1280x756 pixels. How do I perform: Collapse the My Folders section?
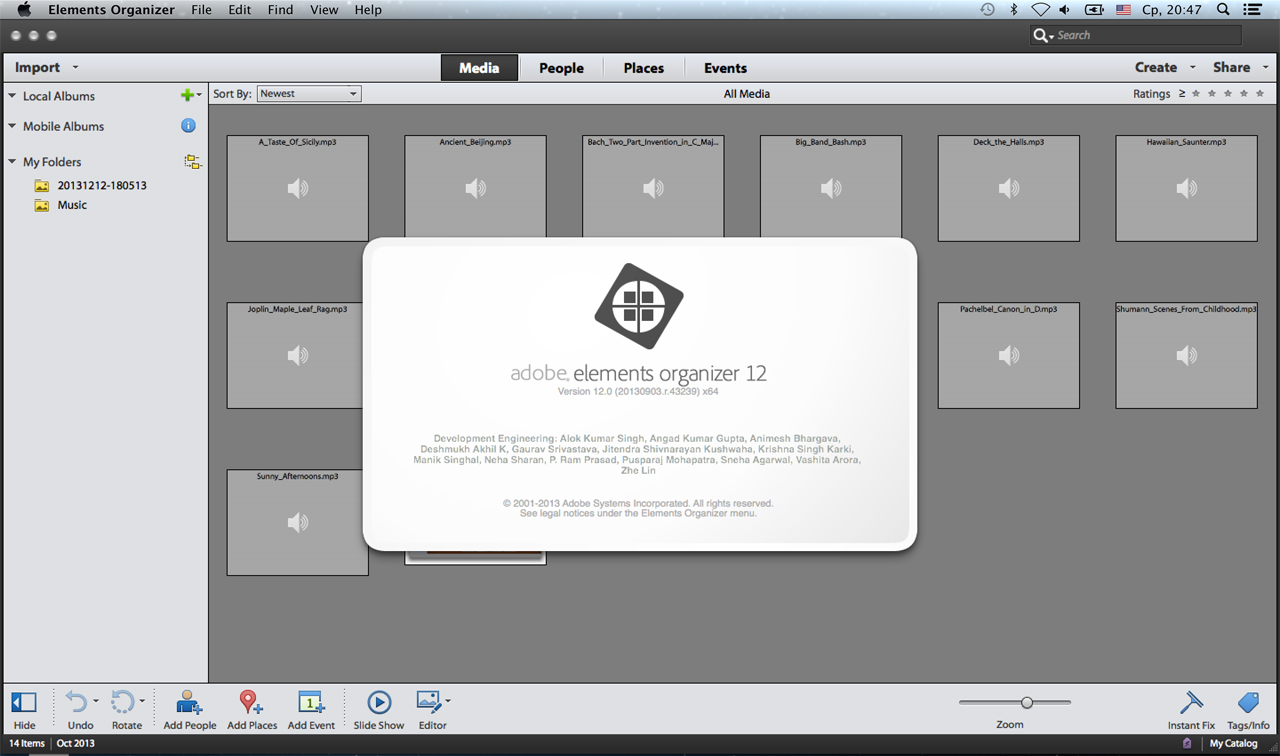(12, 161)
